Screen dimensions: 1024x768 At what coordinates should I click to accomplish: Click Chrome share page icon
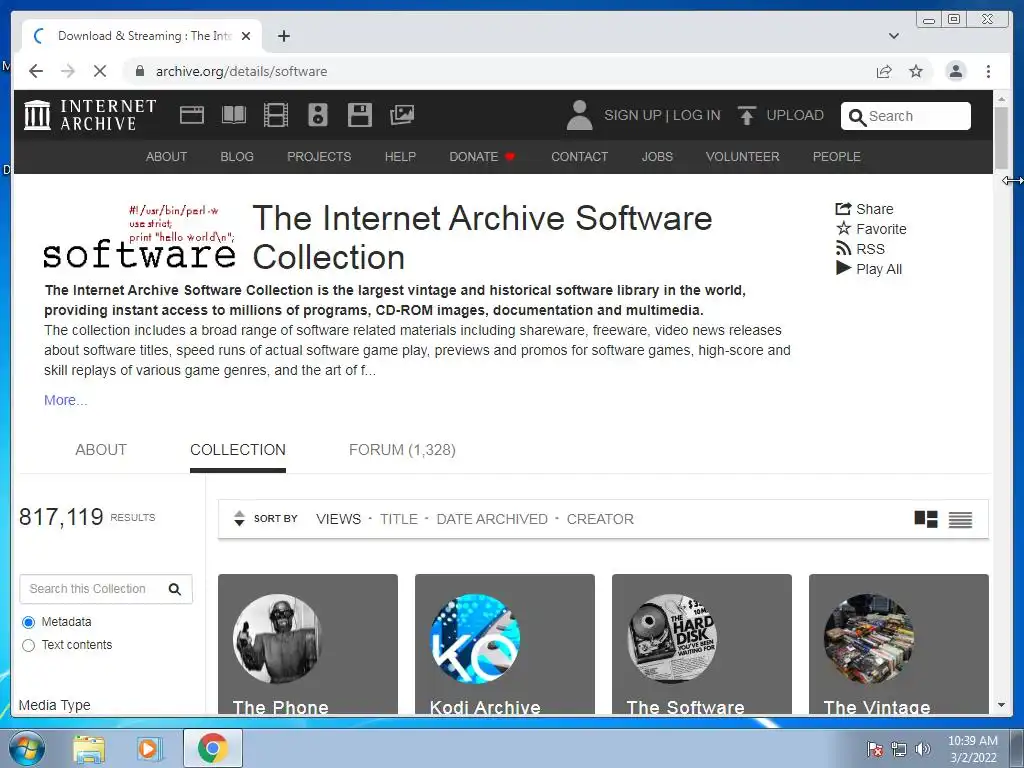pos(884,71)
